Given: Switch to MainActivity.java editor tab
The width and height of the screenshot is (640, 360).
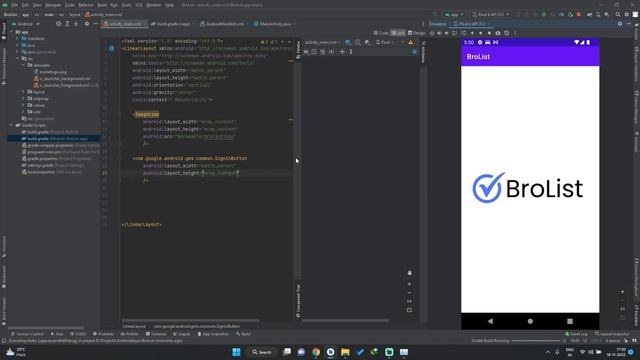Looking at the screenshot, I should [273, 24].
